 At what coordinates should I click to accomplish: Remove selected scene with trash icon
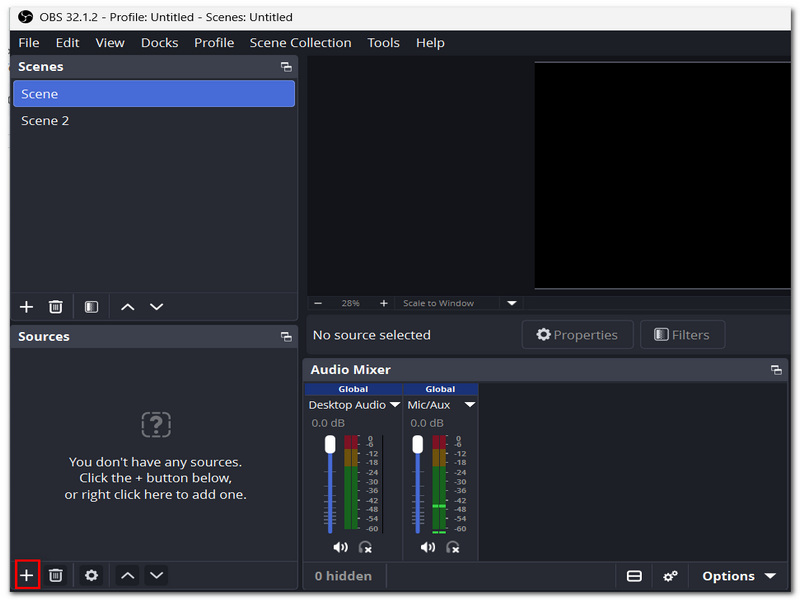click(56, 307)
